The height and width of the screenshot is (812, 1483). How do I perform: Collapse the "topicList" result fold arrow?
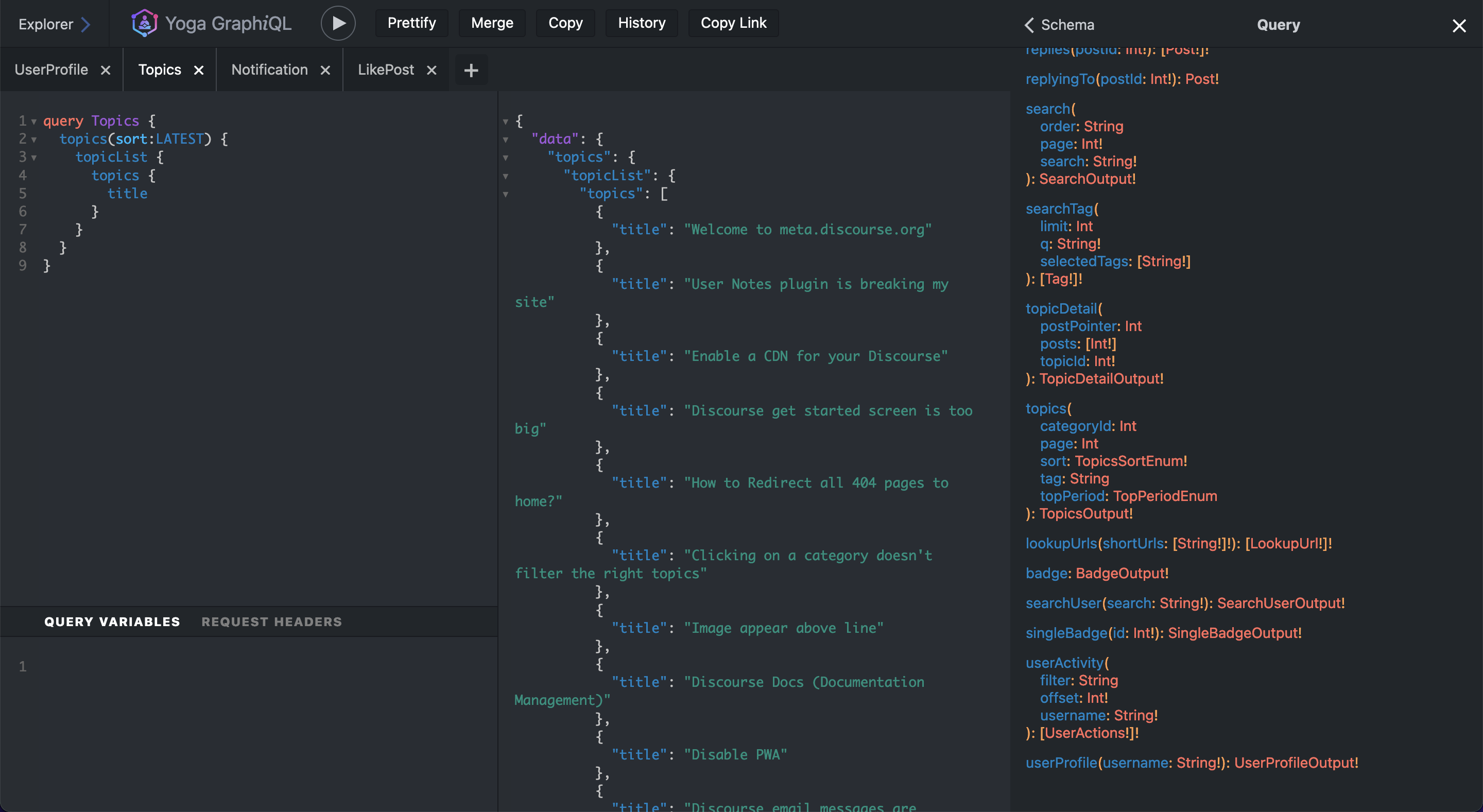[x=506, y=176]
